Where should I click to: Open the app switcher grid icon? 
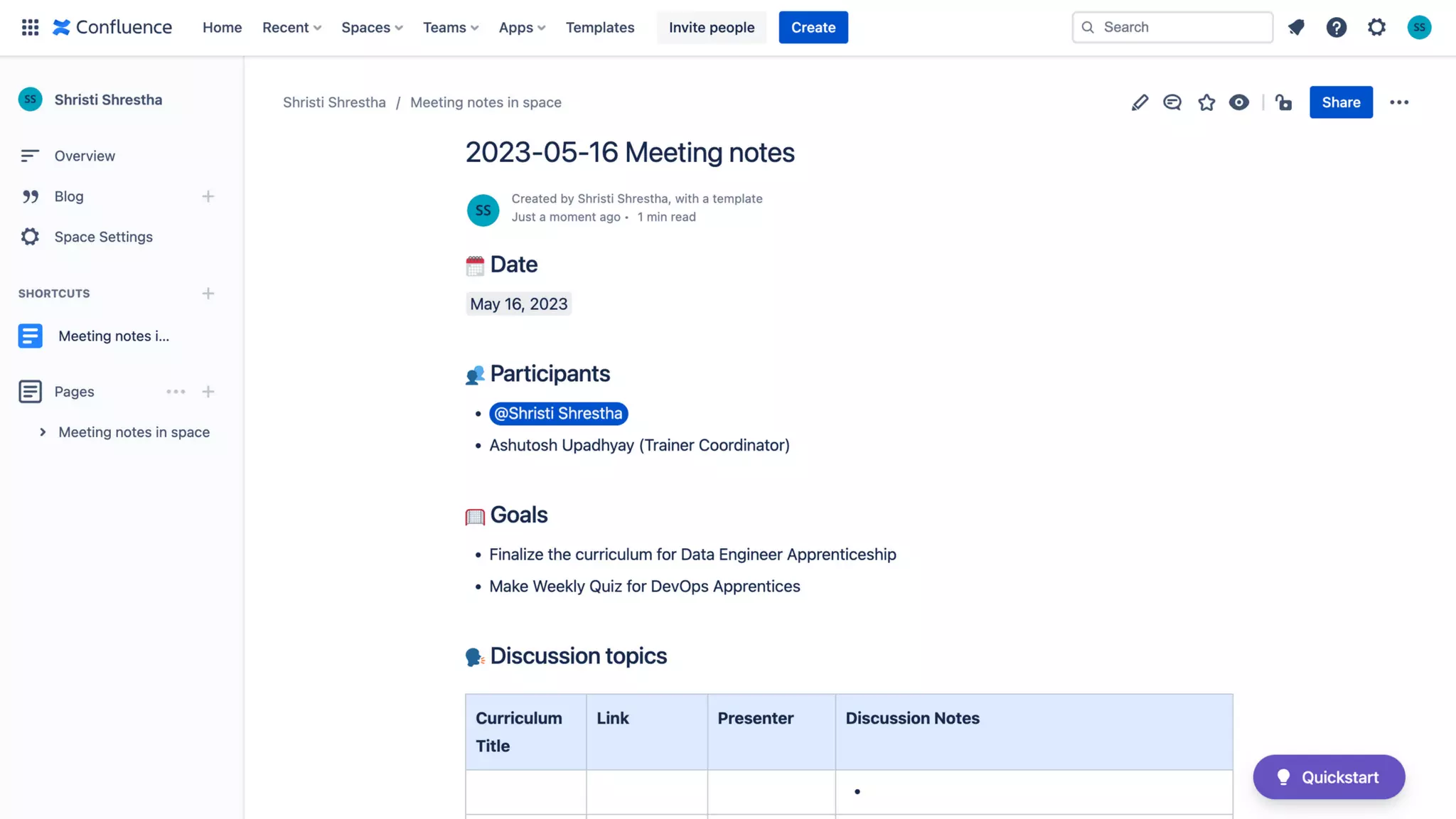(30, 27)
